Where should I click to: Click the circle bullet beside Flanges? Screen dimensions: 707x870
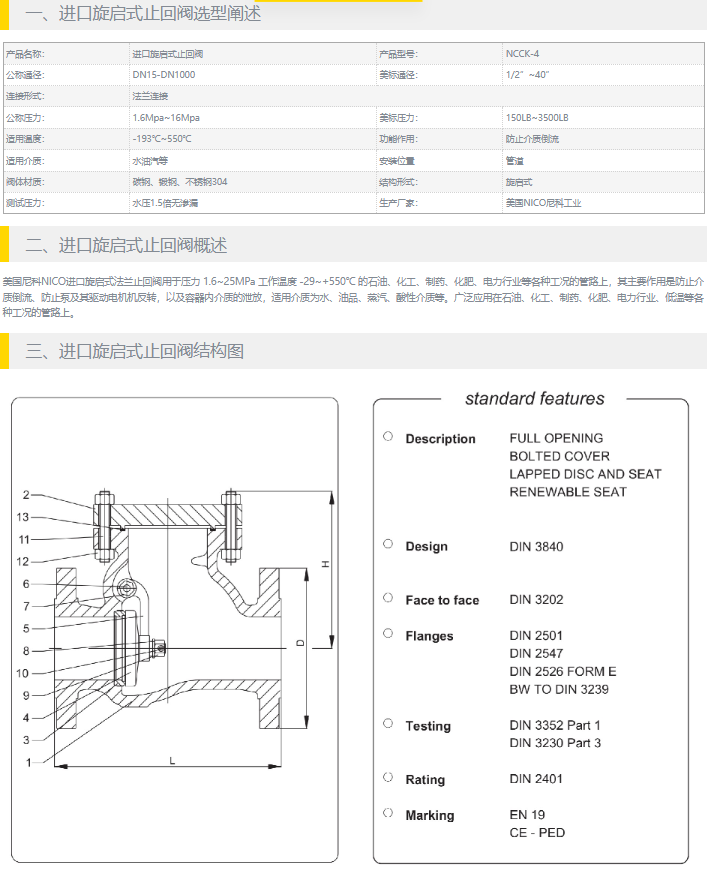388,634
